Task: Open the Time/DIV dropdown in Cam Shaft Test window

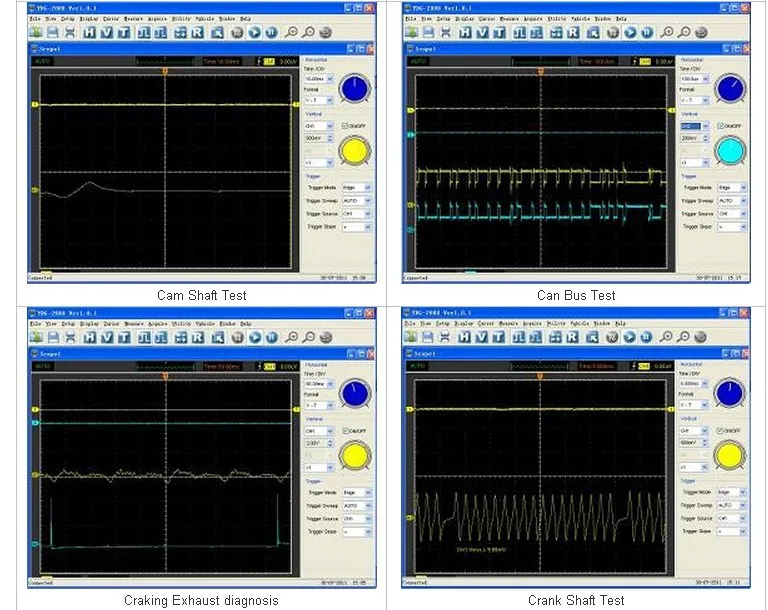Action: (319, 79)
